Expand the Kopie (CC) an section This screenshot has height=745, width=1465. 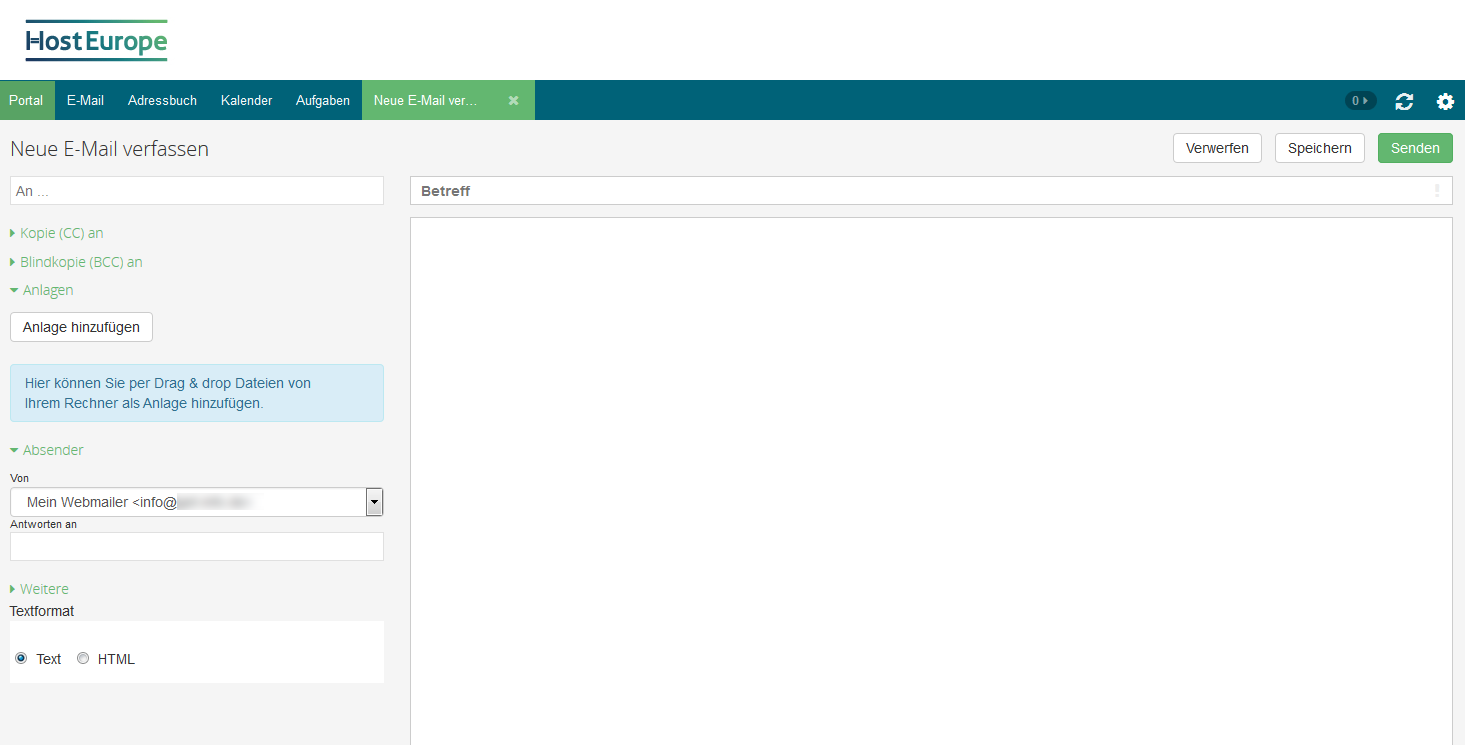point(56,232)
